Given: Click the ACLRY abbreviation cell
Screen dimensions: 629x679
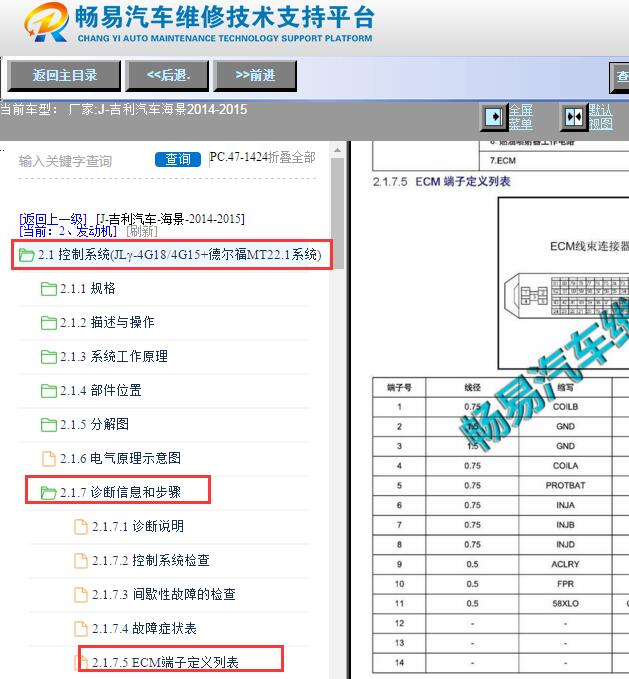Looking at the screenshot, I should pyautogui.click(x=565, y=564).
